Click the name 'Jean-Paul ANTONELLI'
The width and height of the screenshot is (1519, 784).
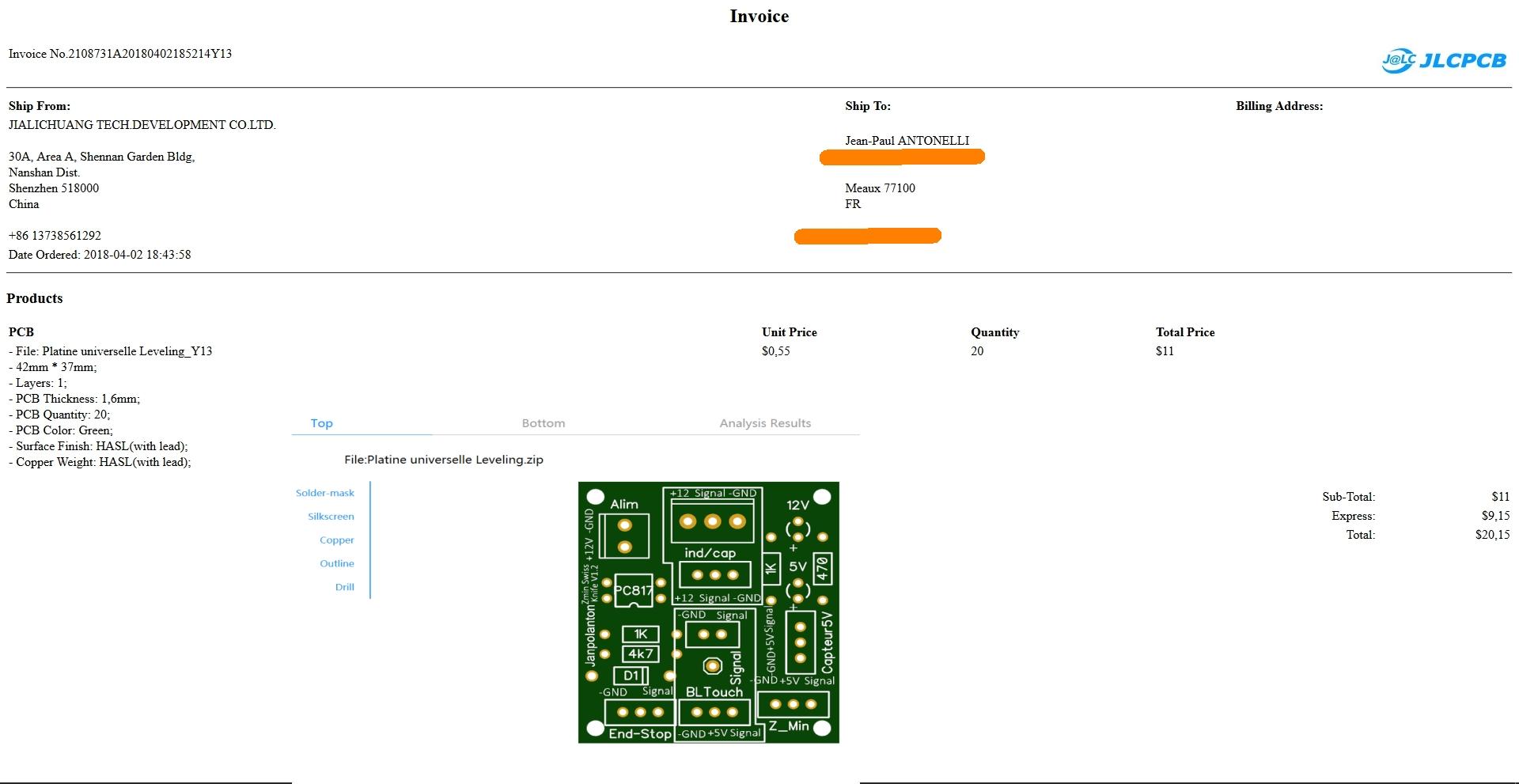(x=907, y=141)
